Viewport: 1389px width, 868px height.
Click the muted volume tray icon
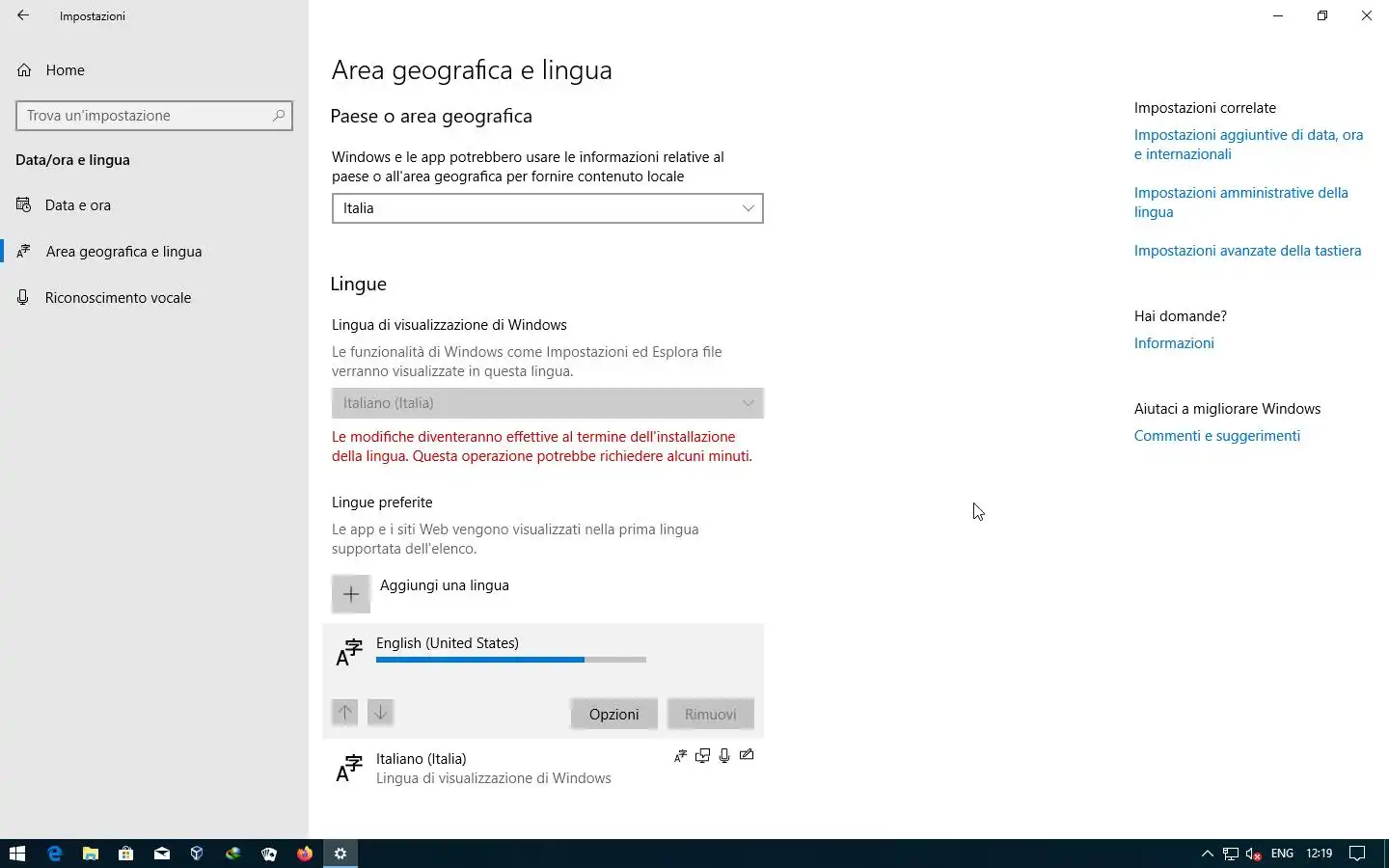tap(1253, 854)
